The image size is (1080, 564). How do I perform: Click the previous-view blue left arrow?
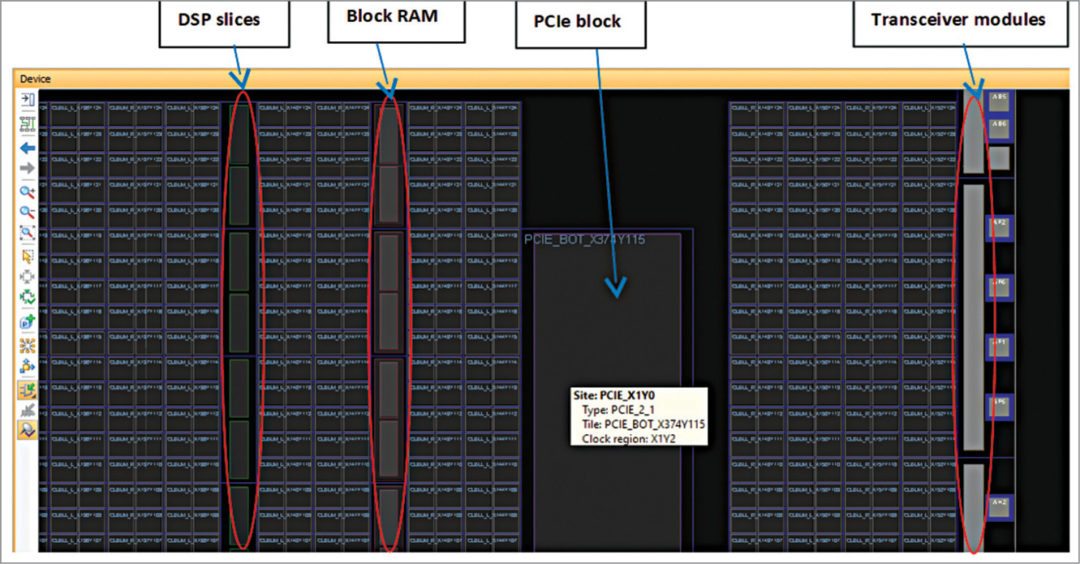pos(27,147)
